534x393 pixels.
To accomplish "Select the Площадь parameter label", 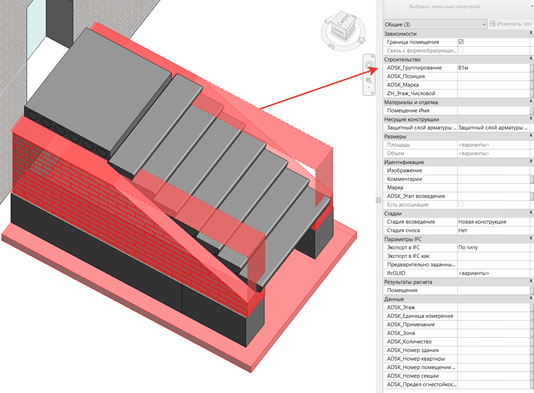I will [x=398, y=145].
